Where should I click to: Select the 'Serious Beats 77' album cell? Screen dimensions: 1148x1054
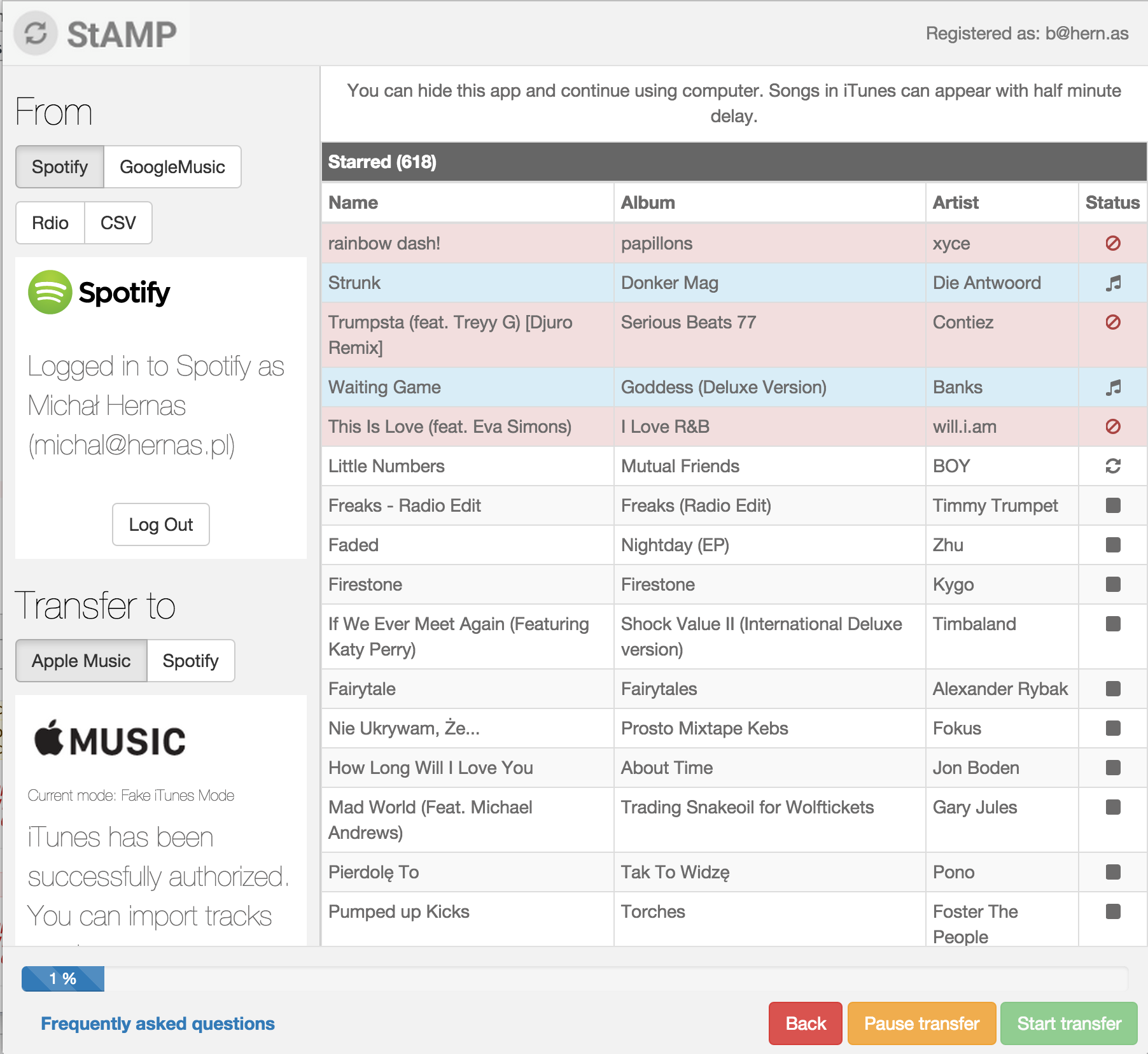tap(770, 335)
